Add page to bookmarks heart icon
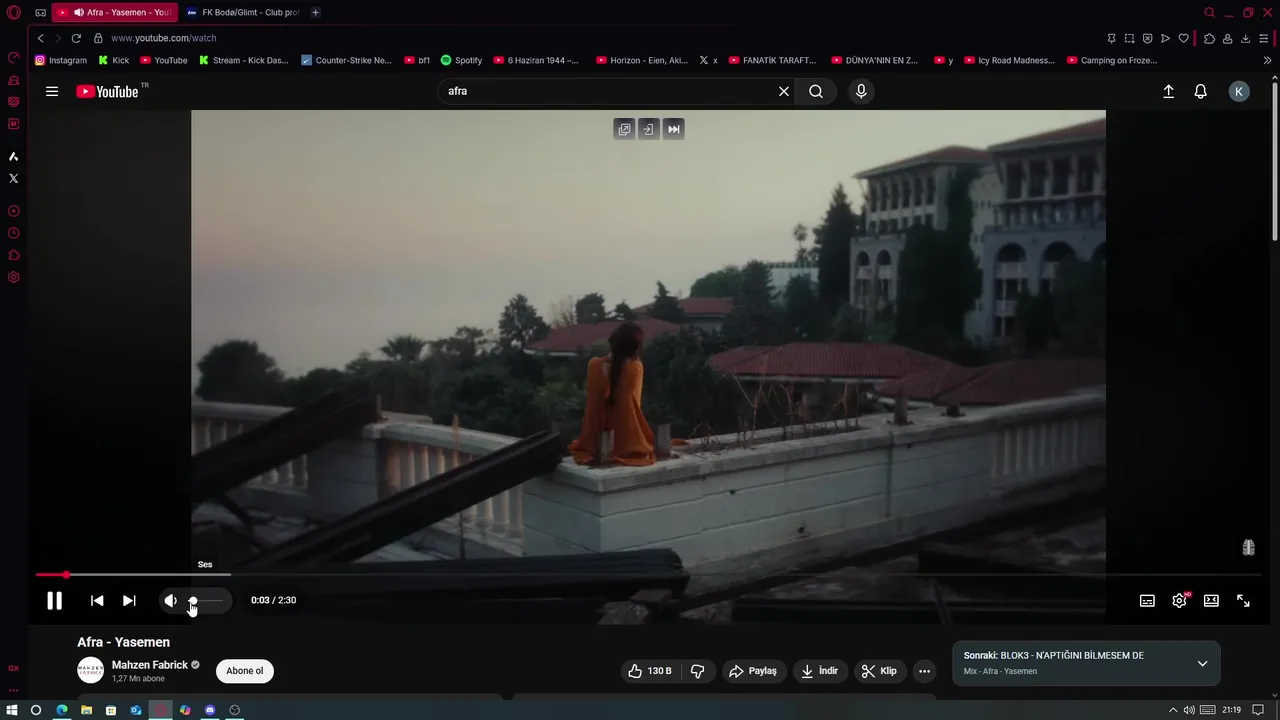This screenshot has width=1280, height=720. pyautogui.click(x=1183, y=38)
